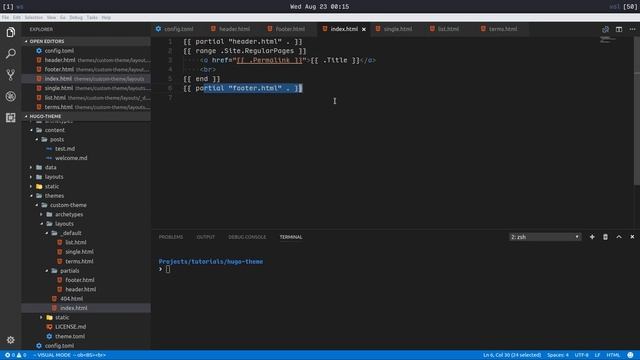Collapse the themes folder
The width and height of the screenshot is (640, 360).
pos(31,196)
